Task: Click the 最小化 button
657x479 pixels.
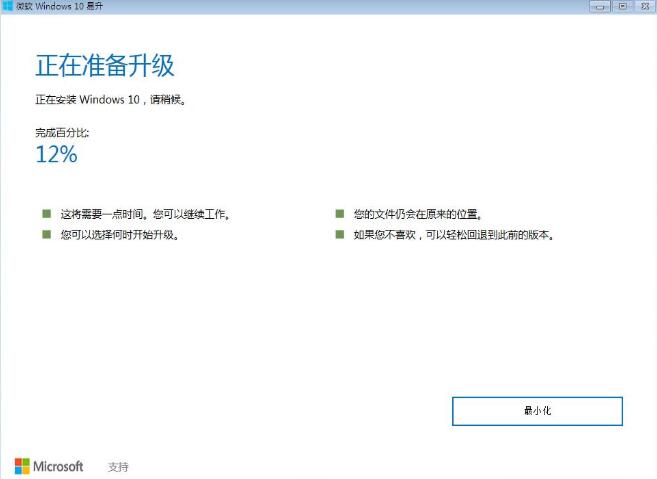Action: tap(537, 411)
